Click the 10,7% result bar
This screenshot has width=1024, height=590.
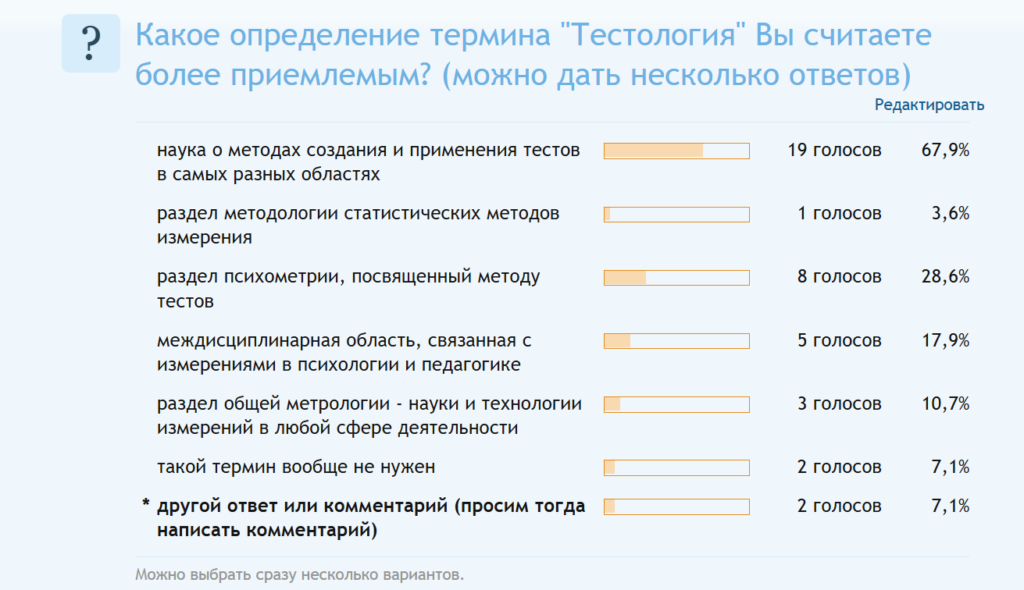click(x=677, y=404)
